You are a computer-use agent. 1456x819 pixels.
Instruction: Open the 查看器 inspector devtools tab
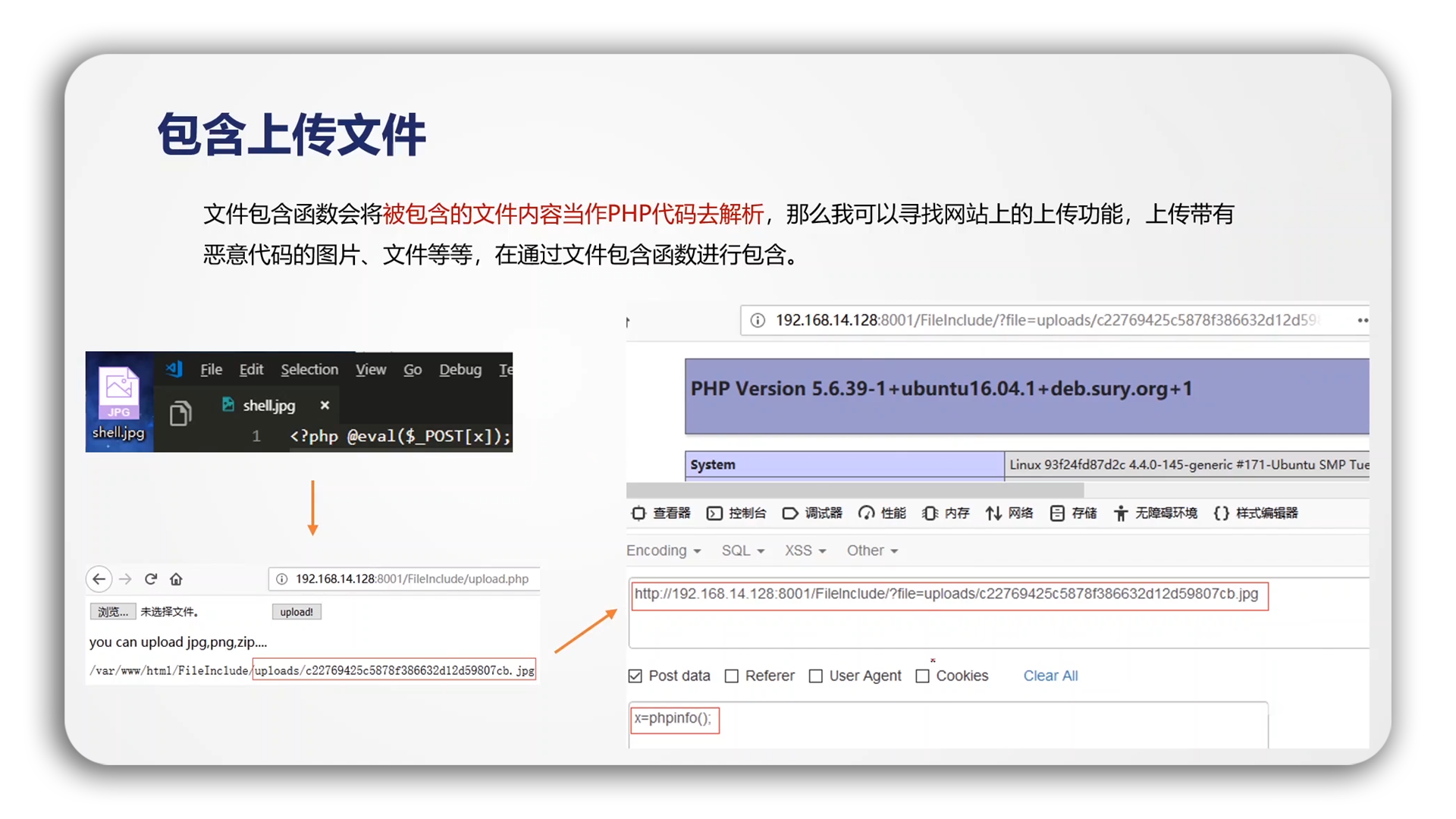(x=661, y=513)
